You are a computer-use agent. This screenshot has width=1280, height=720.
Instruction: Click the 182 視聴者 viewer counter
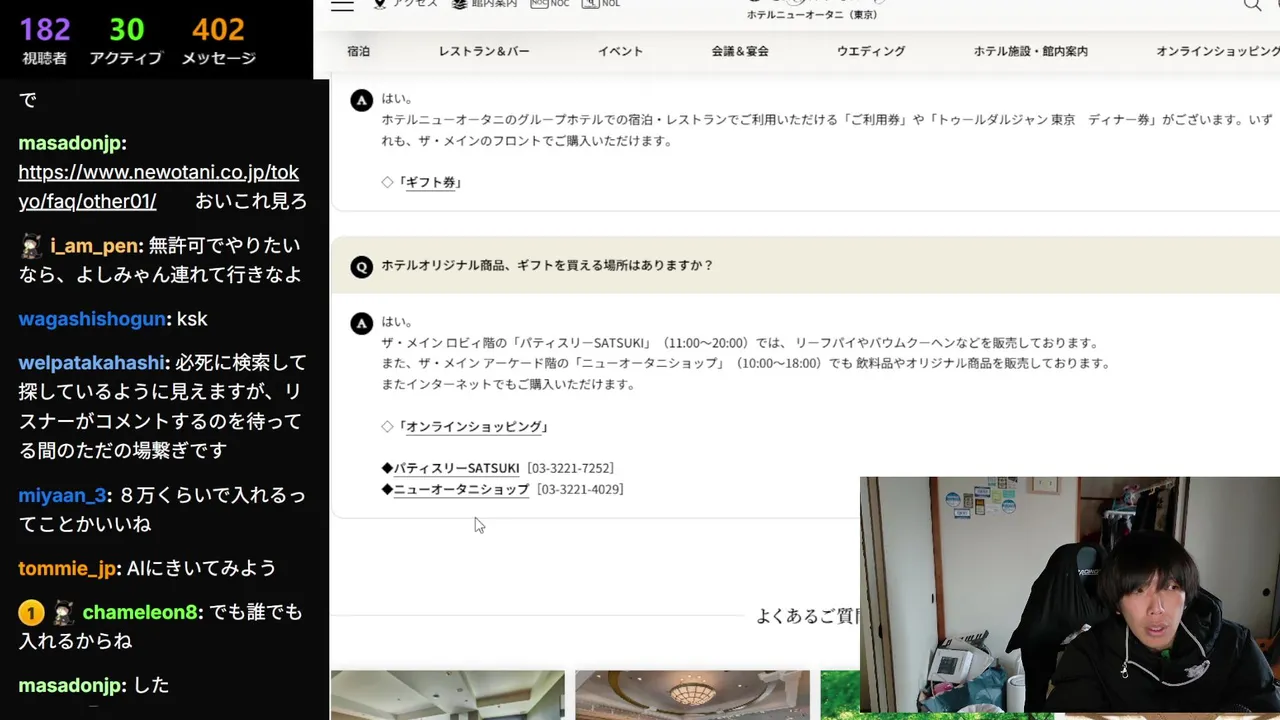point(45,40)
